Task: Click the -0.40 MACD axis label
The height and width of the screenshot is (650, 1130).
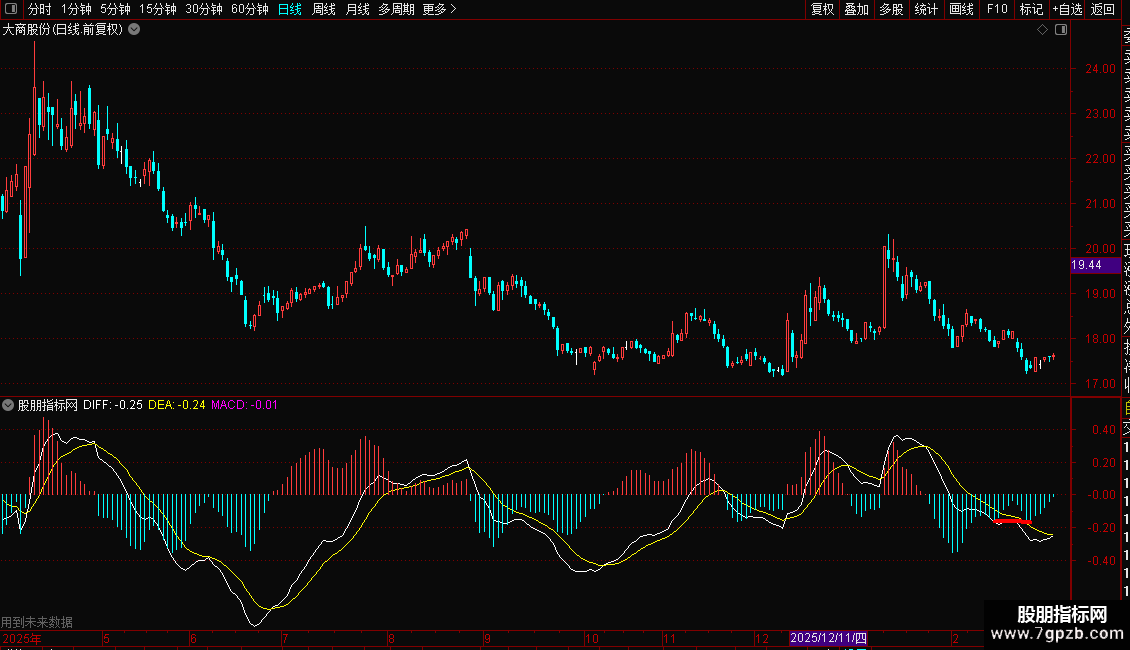Action: (x=1102, y=561)
